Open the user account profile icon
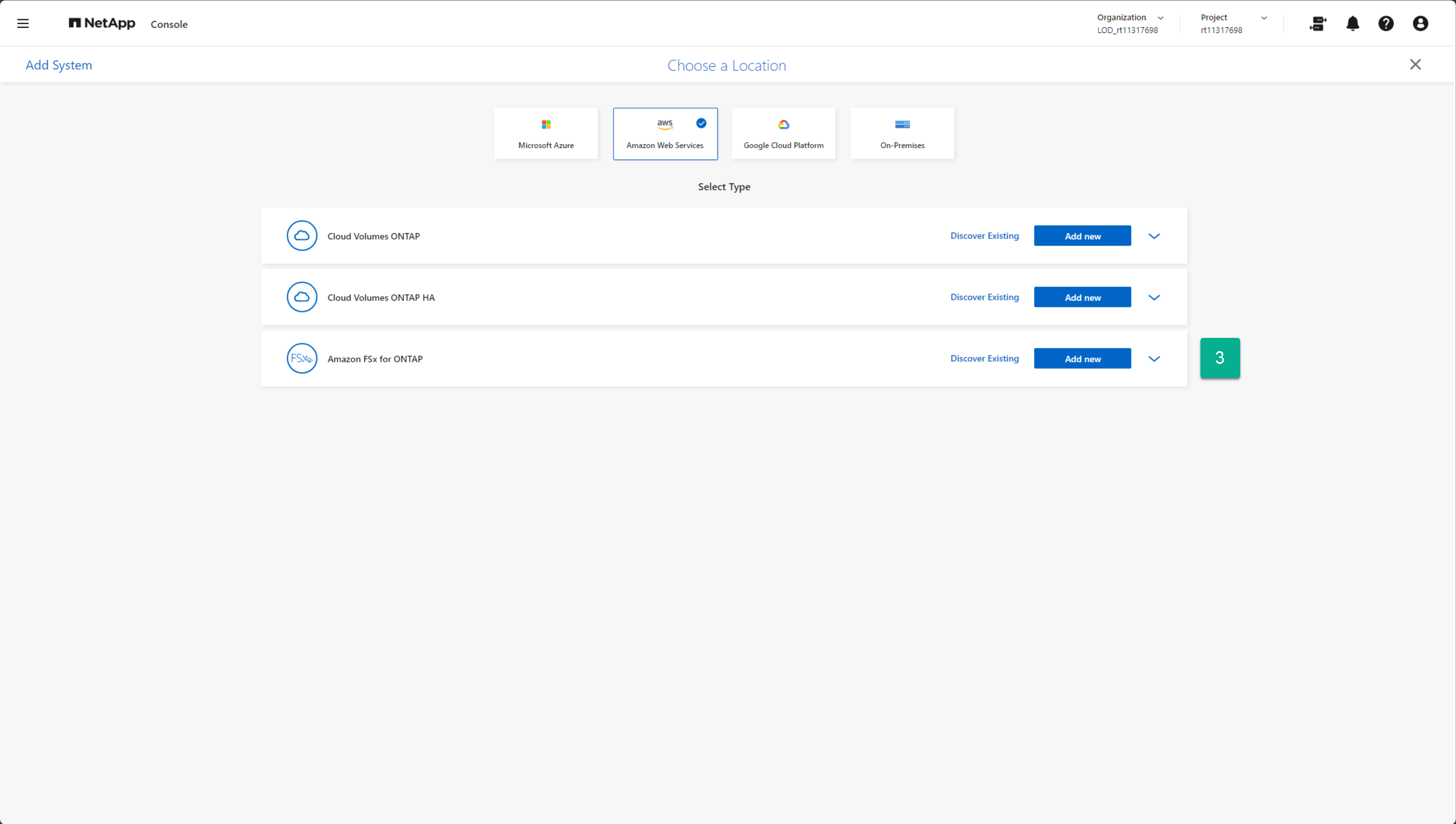 click(1420, 23)
